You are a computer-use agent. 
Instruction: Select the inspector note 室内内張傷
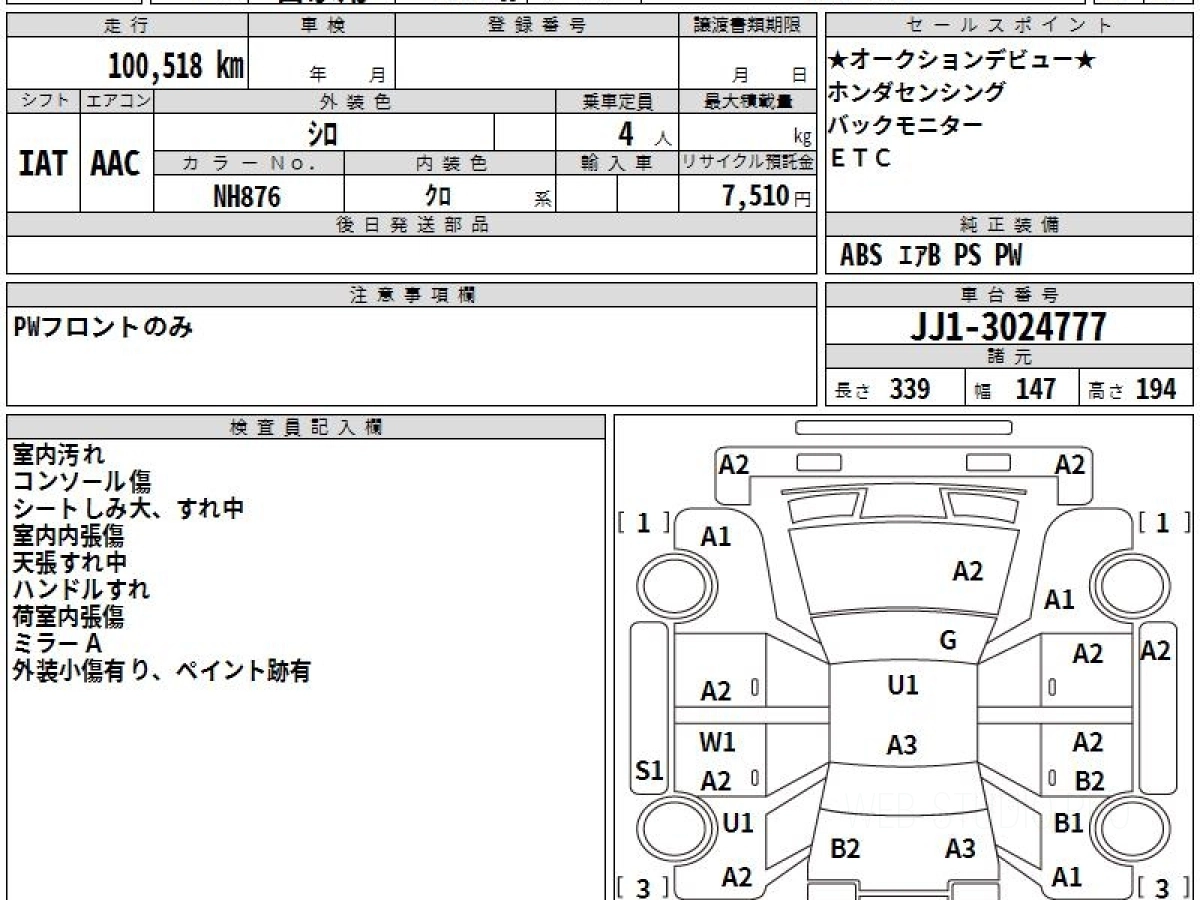(x=69, y=536)
